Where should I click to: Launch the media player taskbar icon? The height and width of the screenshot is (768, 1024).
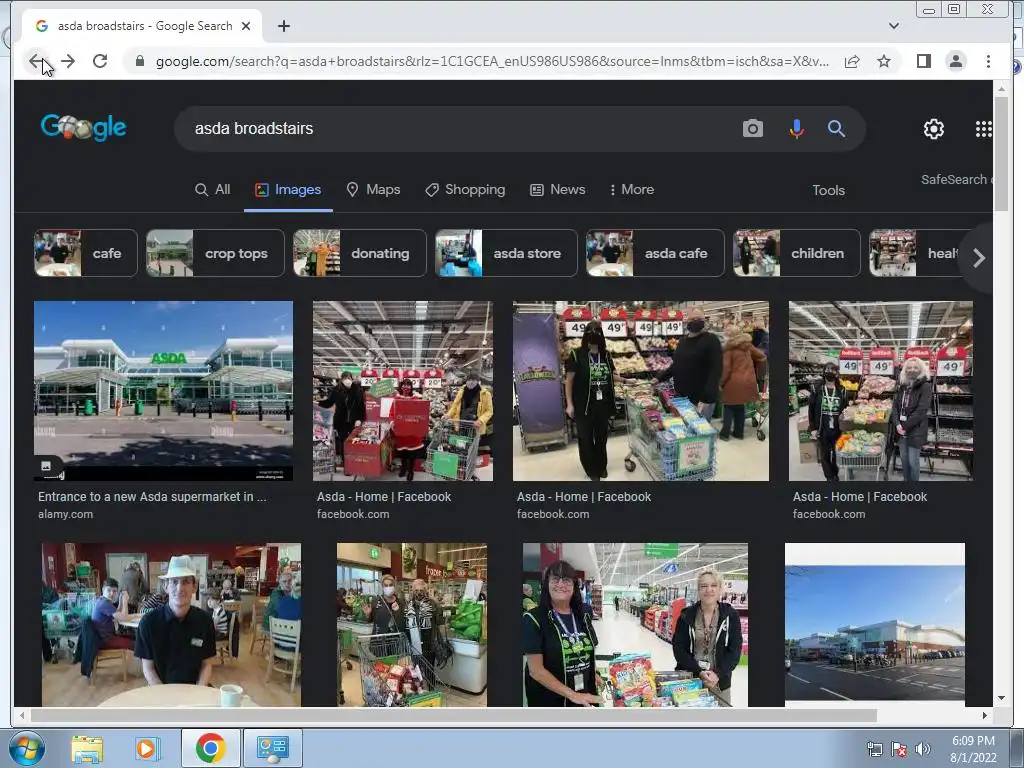point(148,748)
